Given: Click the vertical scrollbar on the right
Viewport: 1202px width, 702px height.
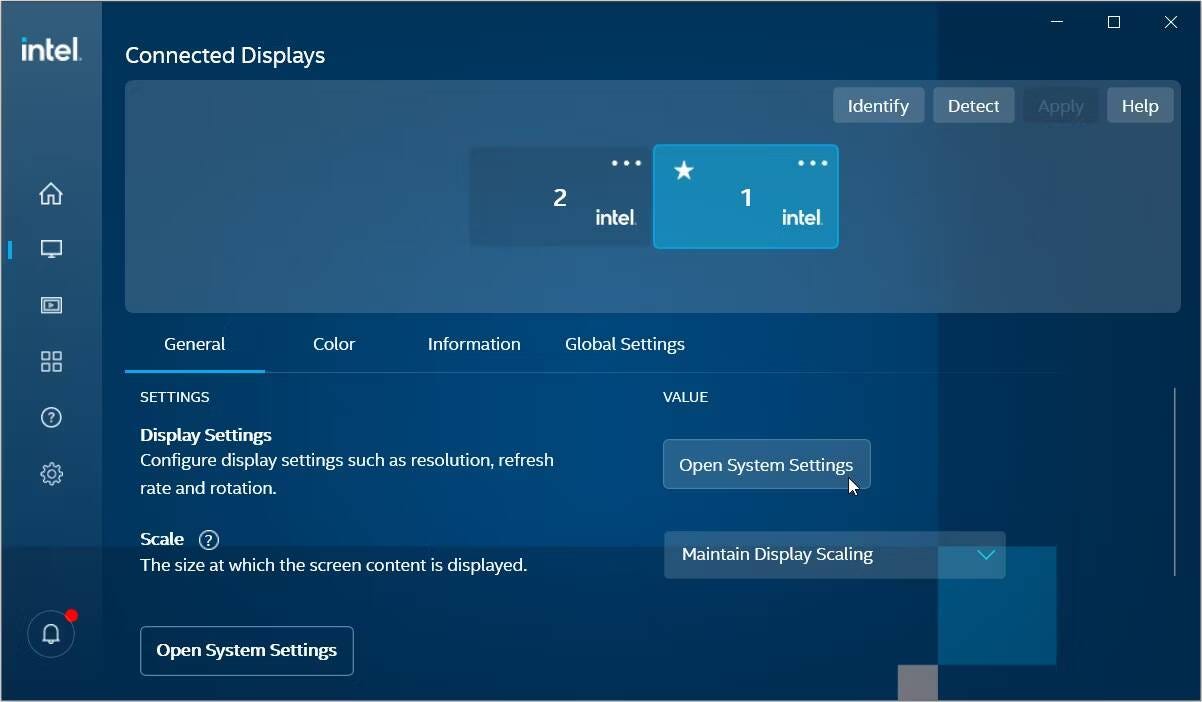Looking at the screenshot, I should click(x=1173, y=480).
